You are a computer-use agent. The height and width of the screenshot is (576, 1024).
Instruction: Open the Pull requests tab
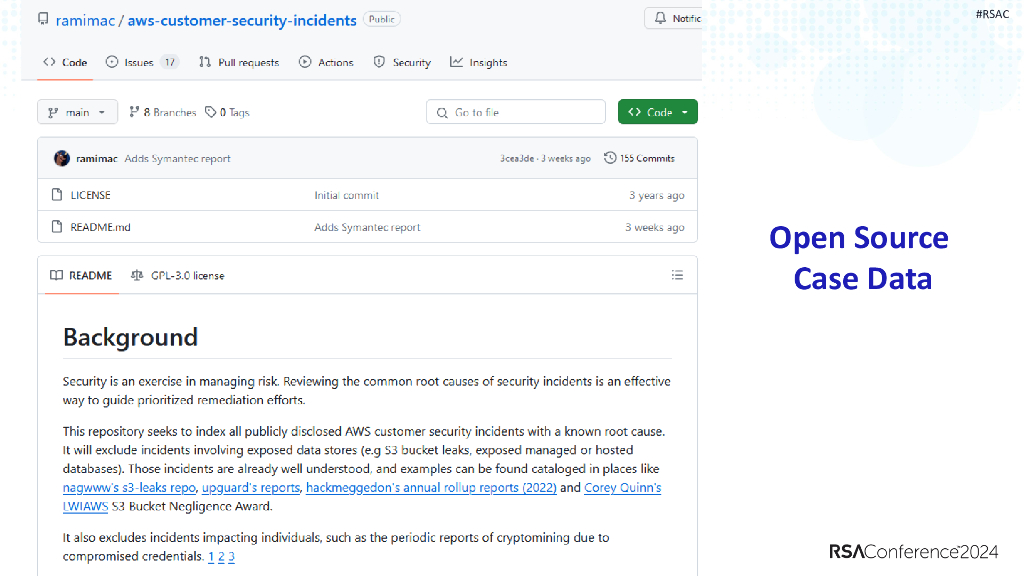(x=239, y=62)
